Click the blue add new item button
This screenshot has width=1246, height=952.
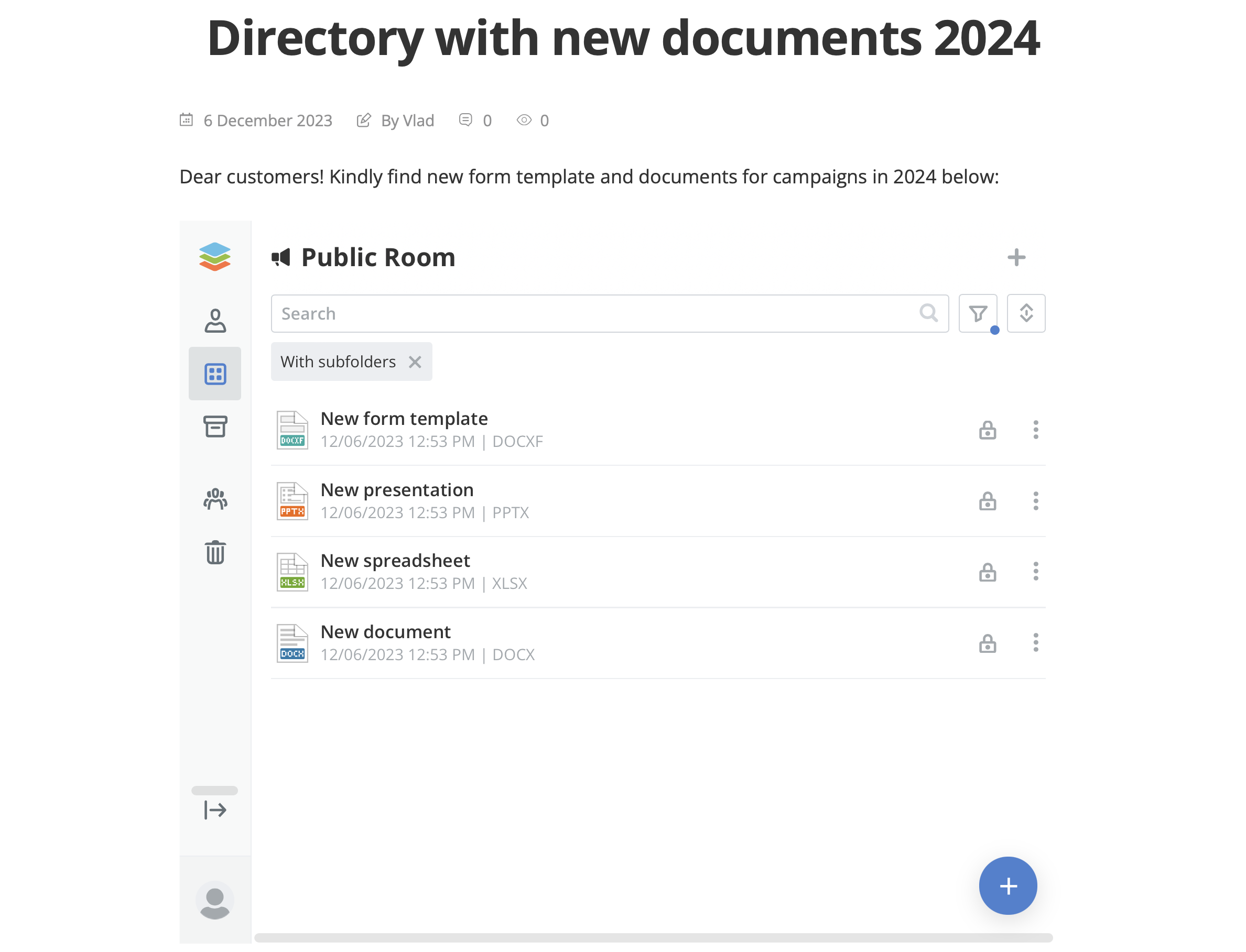[x=1008, y=886]
